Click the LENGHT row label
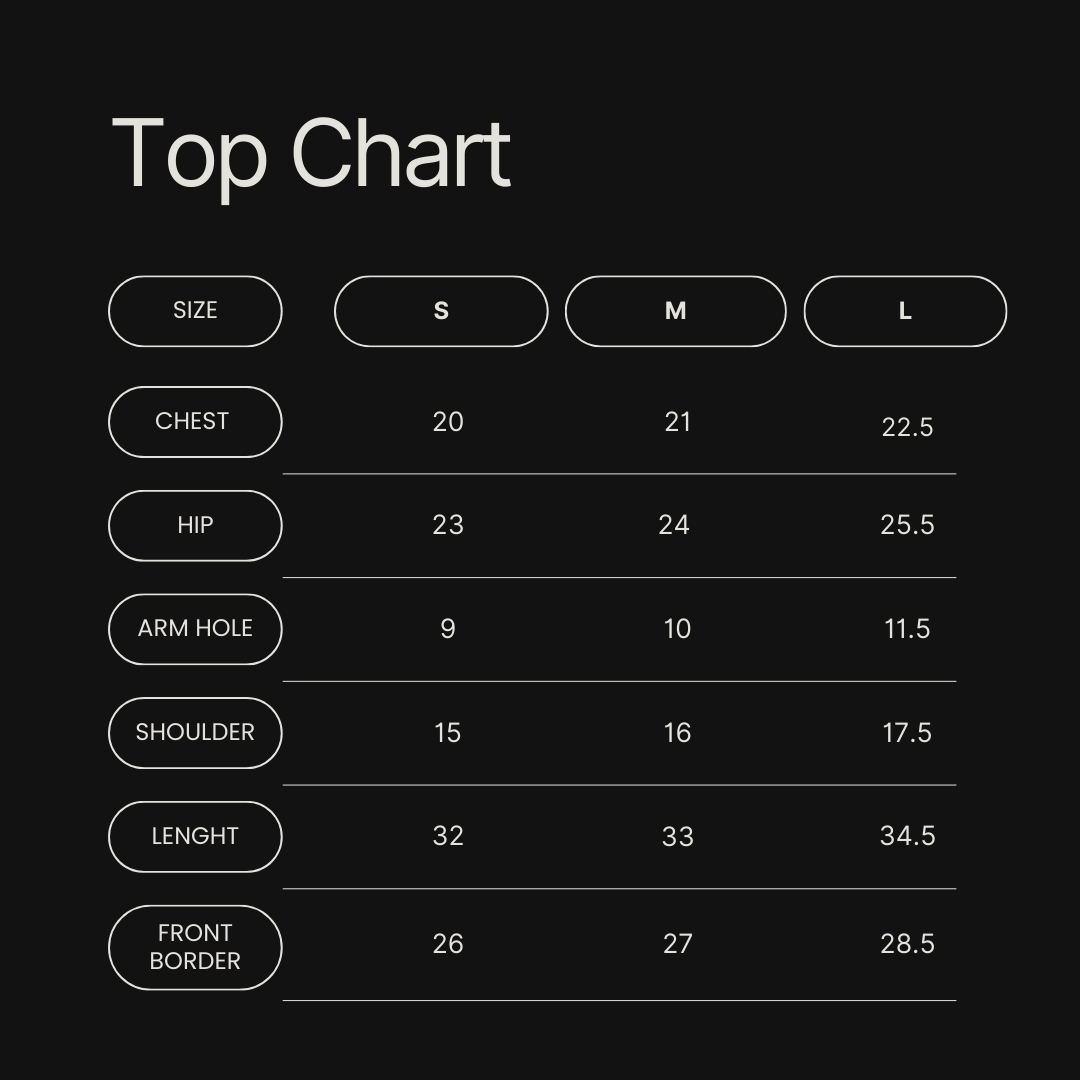Screen dimensions: 1080x1080 click(195, 837)
